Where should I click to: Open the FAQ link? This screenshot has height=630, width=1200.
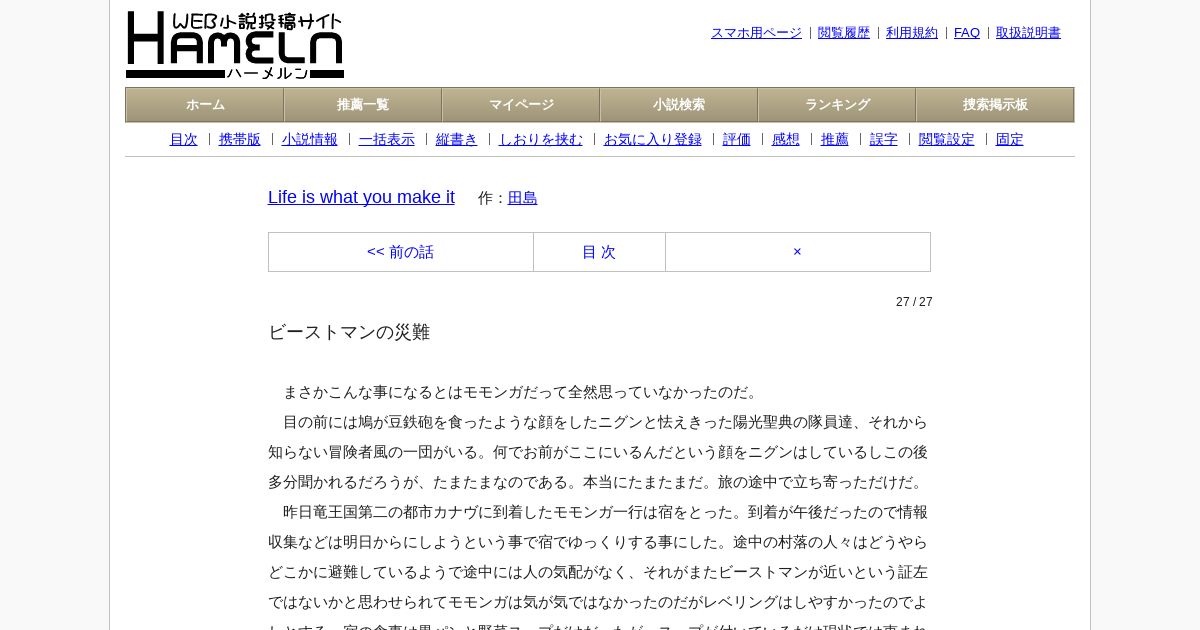tap(967, 33)
